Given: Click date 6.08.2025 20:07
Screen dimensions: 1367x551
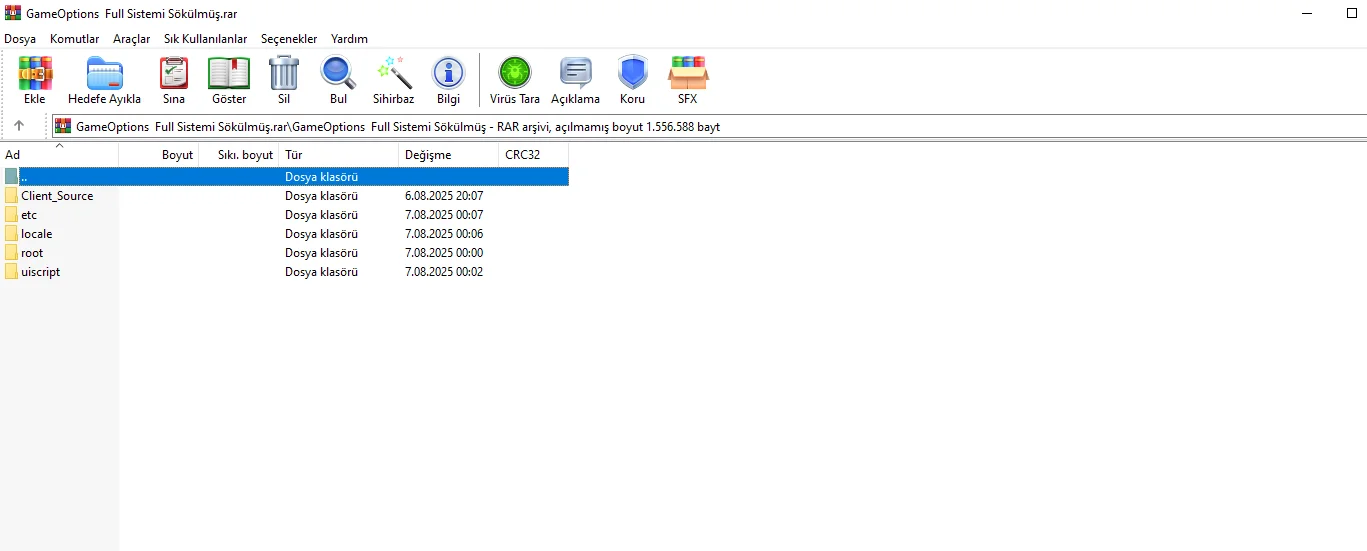Looking at the screenshot, I should pyautogui.click(x=444, y=196).
